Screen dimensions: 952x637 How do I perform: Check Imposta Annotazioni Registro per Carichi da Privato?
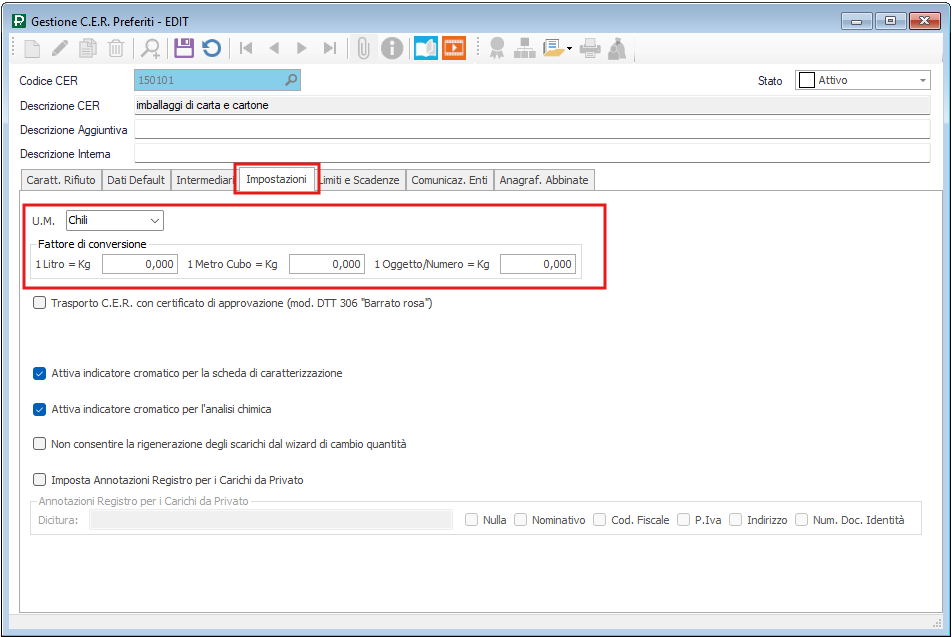(40, 480)
